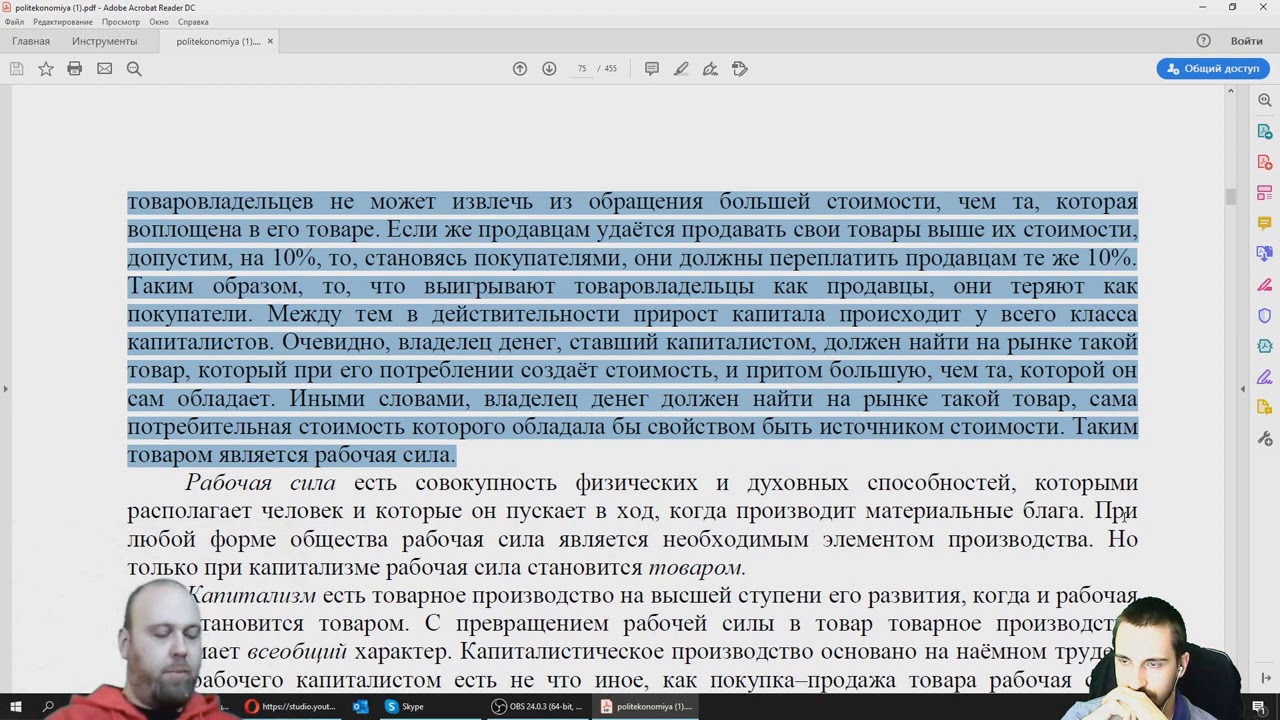This screenshot has width=1280, height=720.
Task: Open the notification center icon in the taskbar
Action: [1258, 707]
